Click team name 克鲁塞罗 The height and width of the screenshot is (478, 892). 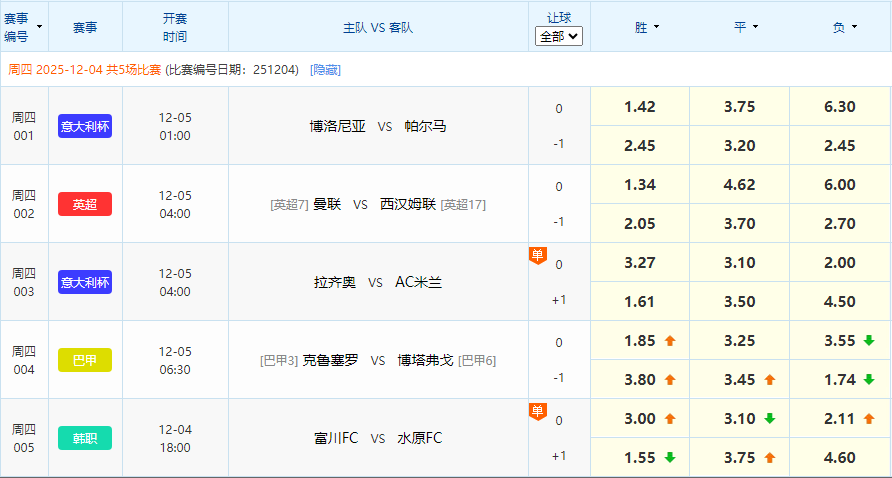[331, 360]
